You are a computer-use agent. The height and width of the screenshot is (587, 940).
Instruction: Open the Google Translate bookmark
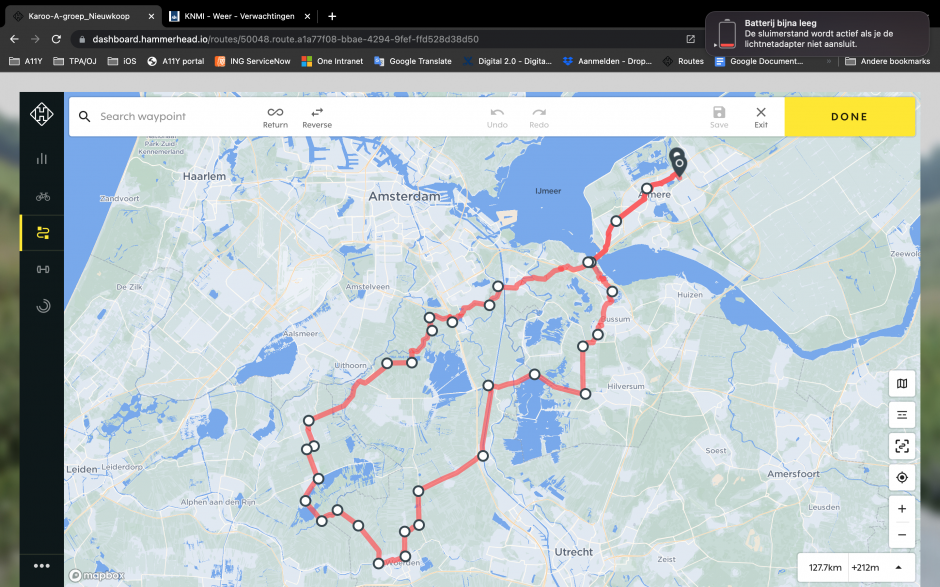click(412, 61)
